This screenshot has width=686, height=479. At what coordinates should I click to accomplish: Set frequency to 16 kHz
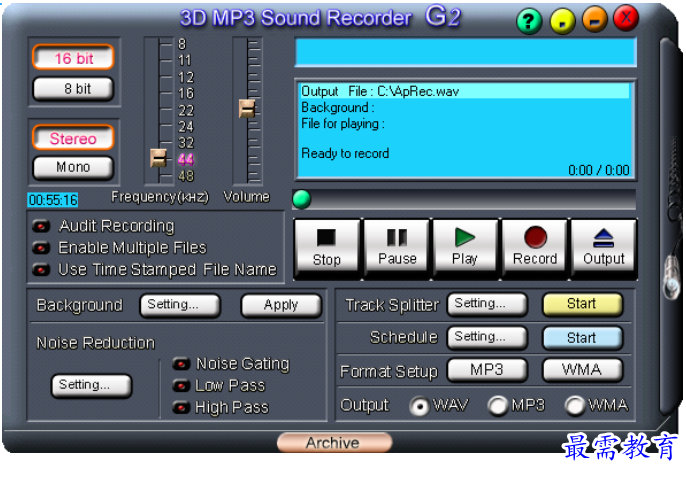click(x=186, y=93)
